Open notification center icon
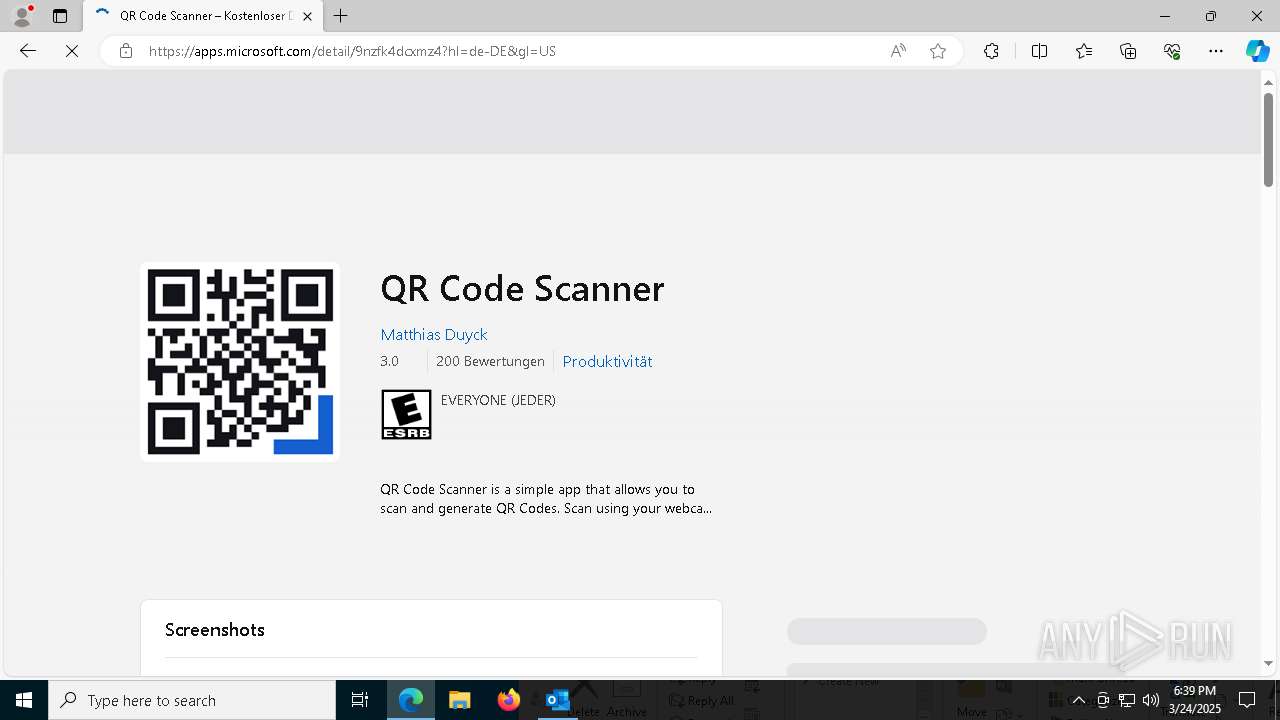The height and width of the screenshot is (720, 1280). point(1247,700)
